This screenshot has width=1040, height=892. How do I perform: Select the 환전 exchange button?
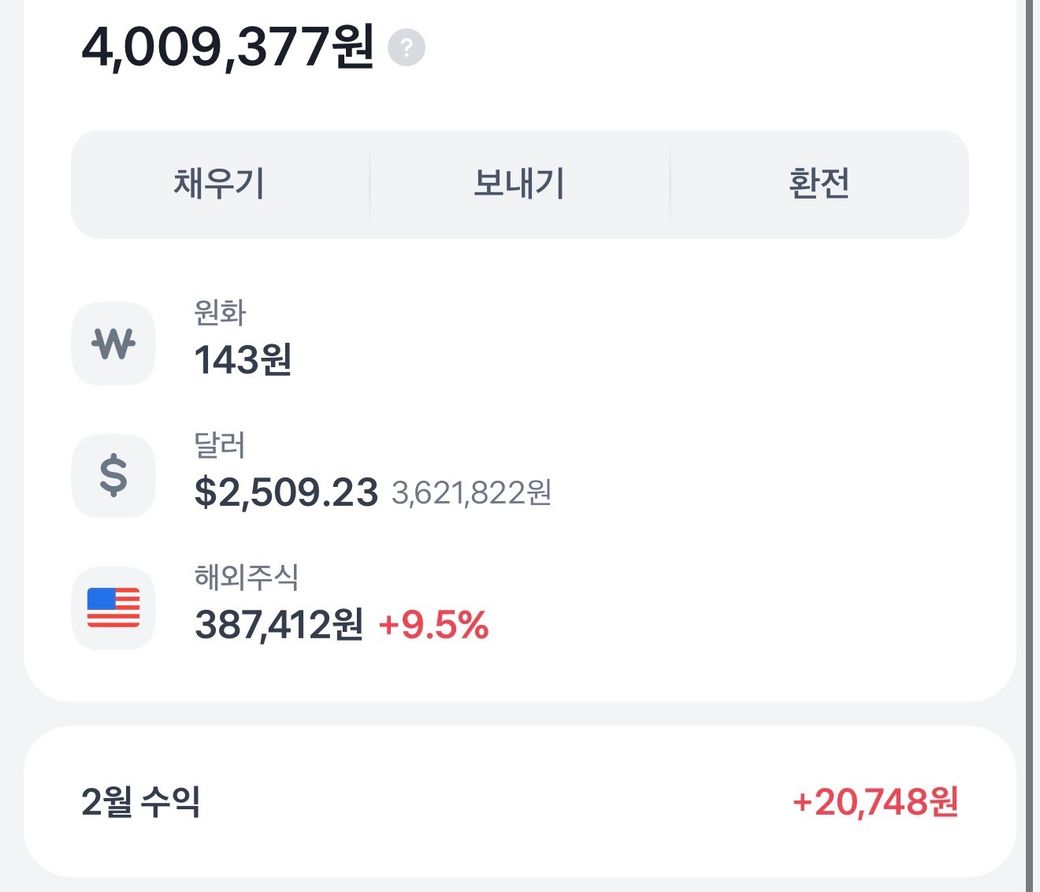pyautogui.click(x=819, y=184)
